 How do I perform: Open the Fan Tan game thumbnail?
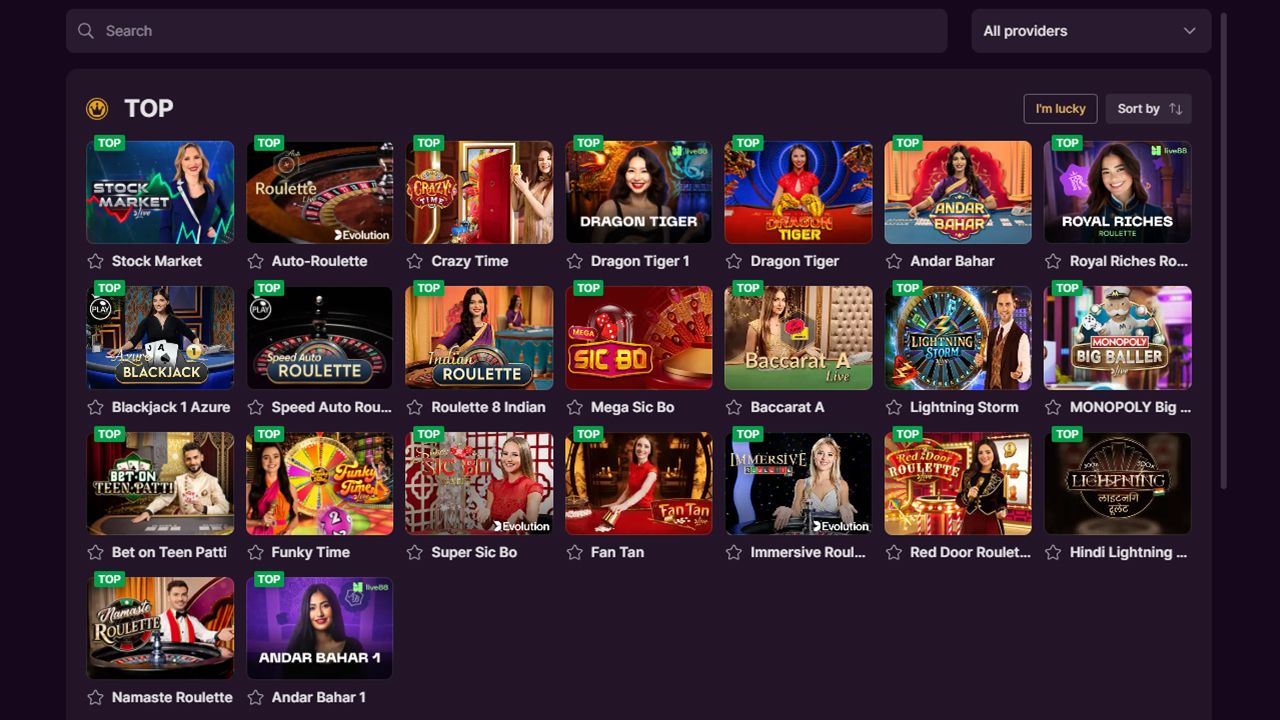(639, 483)
